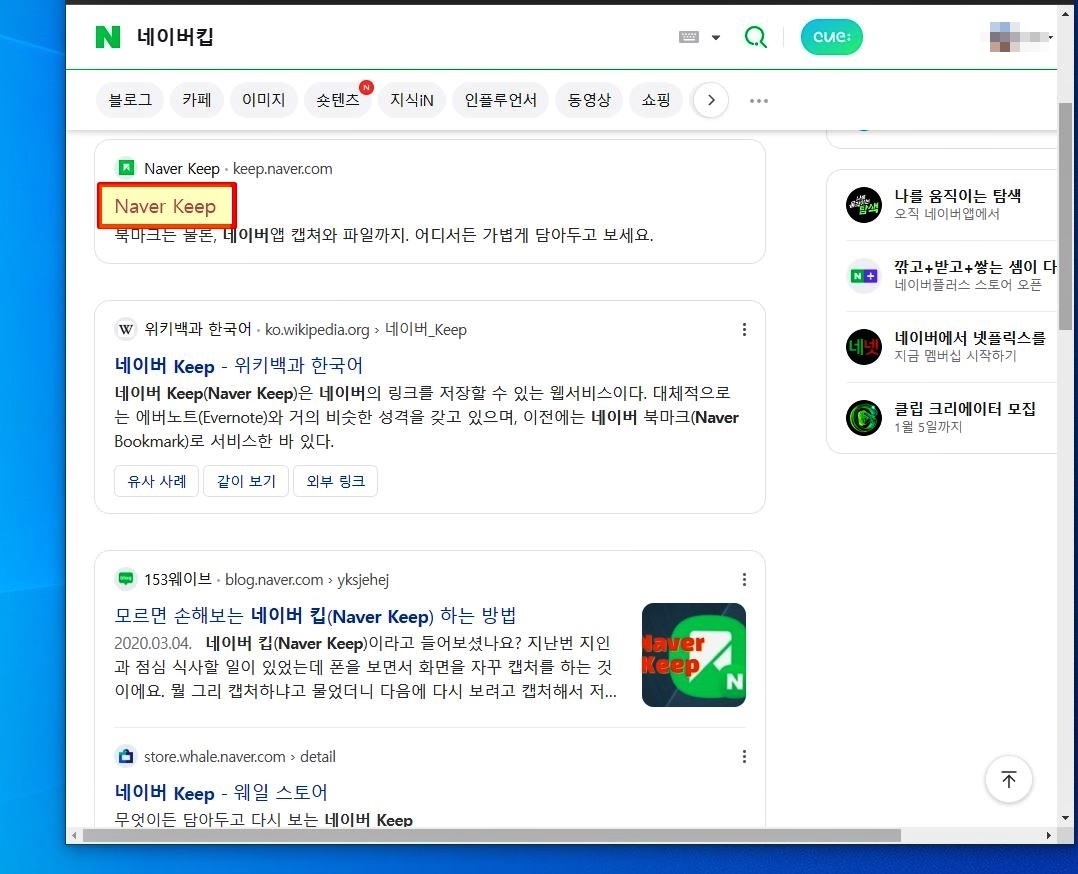
Task: Open the whale store result three-dot menu
Action: pyautogui.click(x=744, y=756)
